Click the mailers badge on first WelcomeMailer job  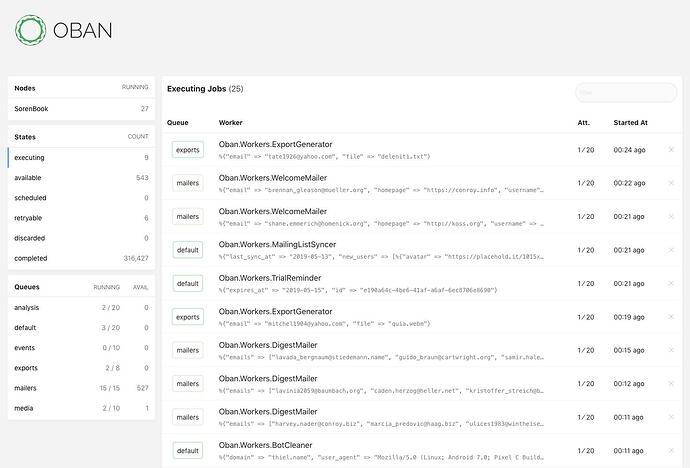[x=187, y=183]
